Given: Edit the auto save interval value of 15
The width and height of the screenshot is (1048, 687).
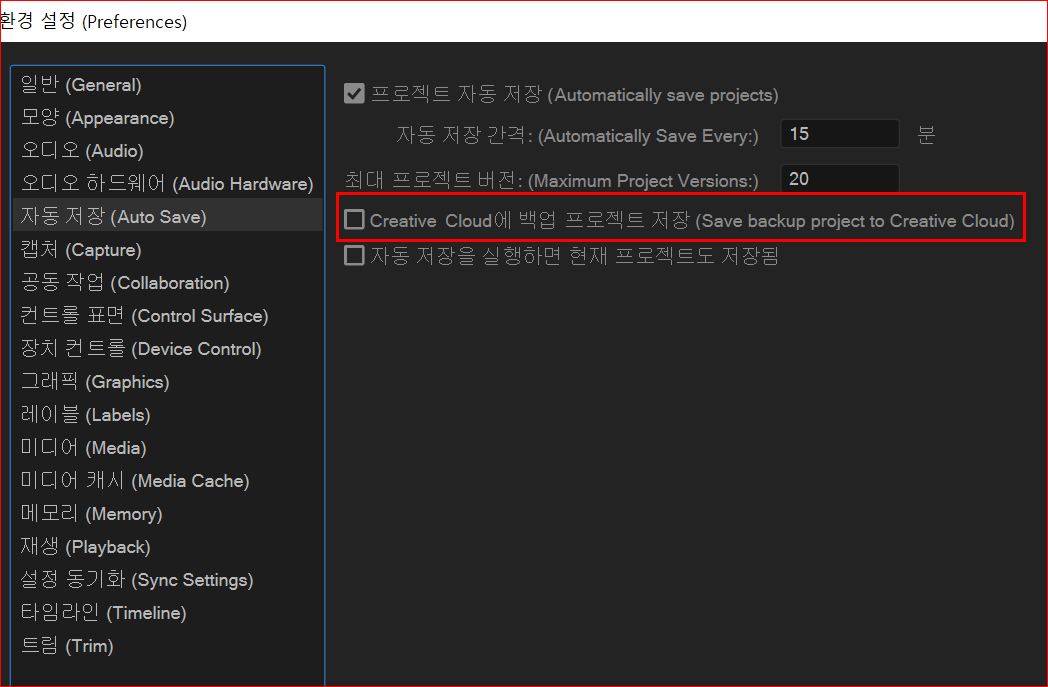Looking at the screenshot, I should coord(839,133).
